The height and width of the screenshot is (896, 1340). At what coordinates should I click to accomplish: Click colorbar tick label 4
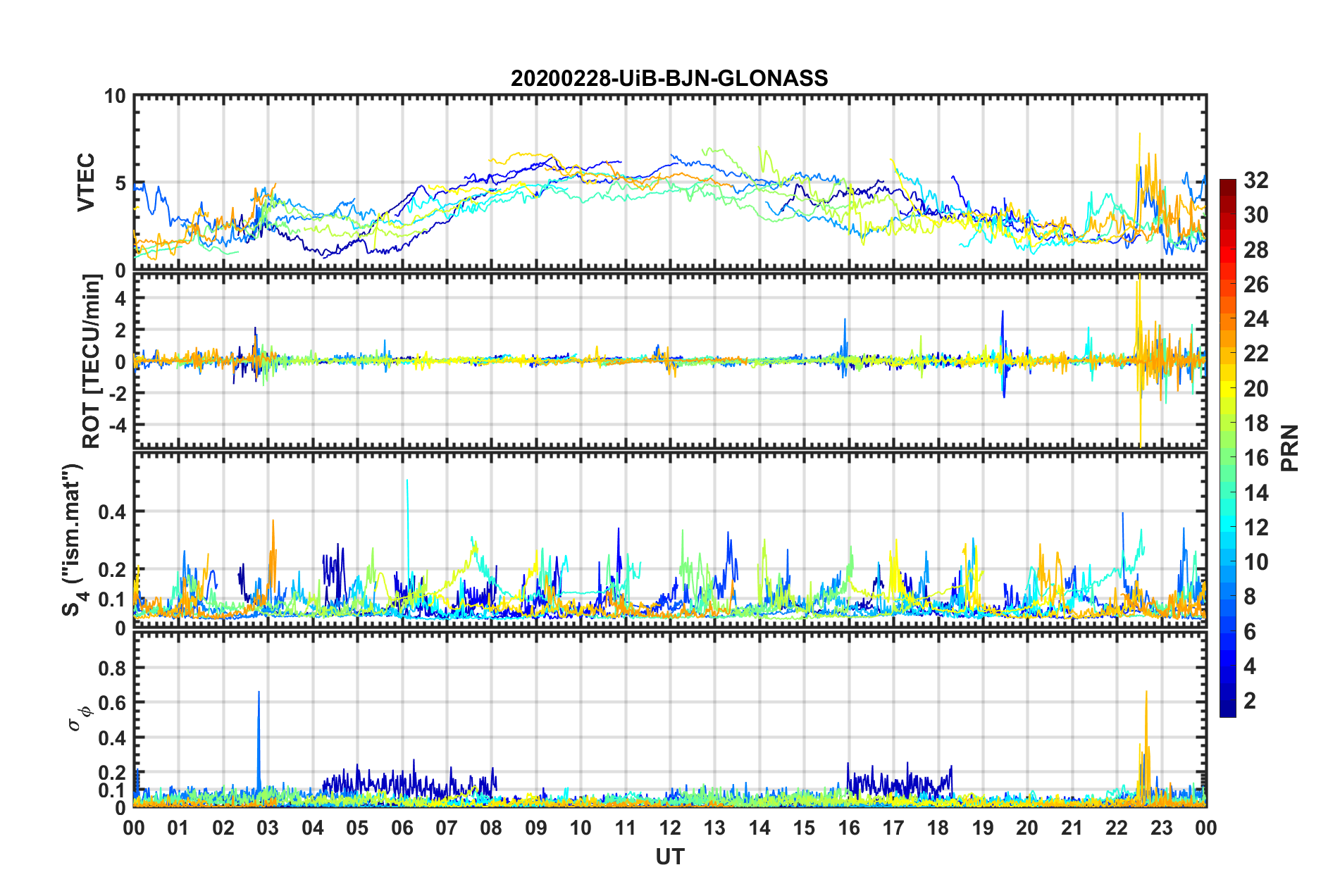coord(1250,666)
